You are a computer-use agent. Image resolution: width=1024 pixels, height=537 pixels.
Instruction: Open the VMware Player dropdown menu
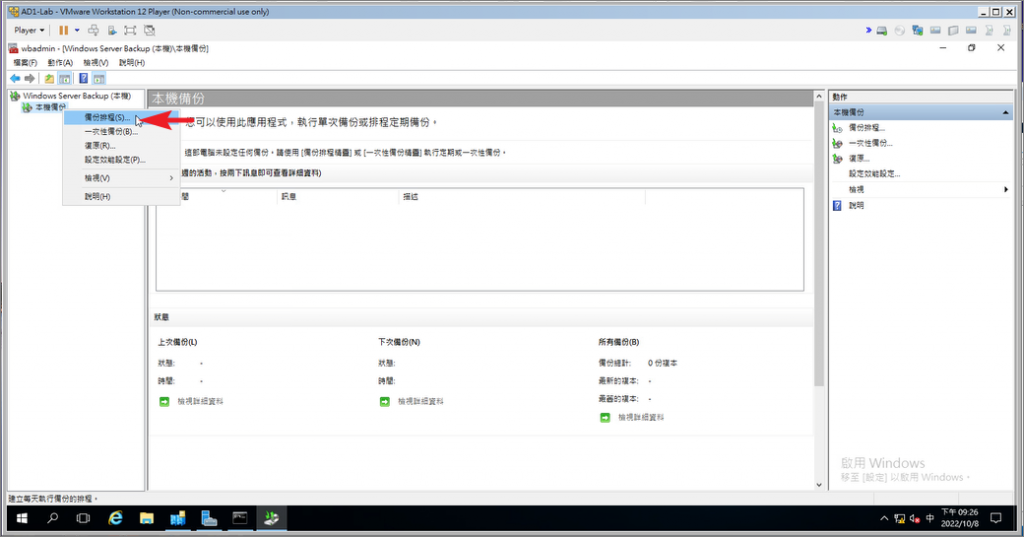click(29, 30)
